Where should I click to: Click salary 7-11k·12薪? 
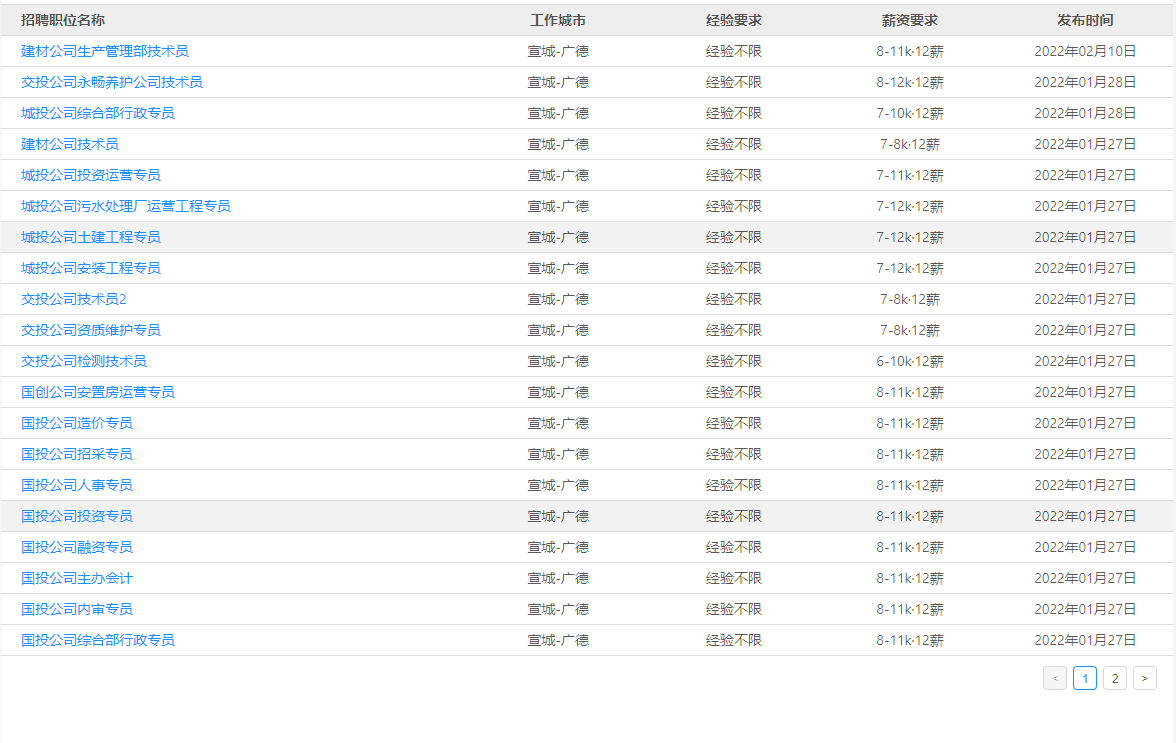coord(910,175)
